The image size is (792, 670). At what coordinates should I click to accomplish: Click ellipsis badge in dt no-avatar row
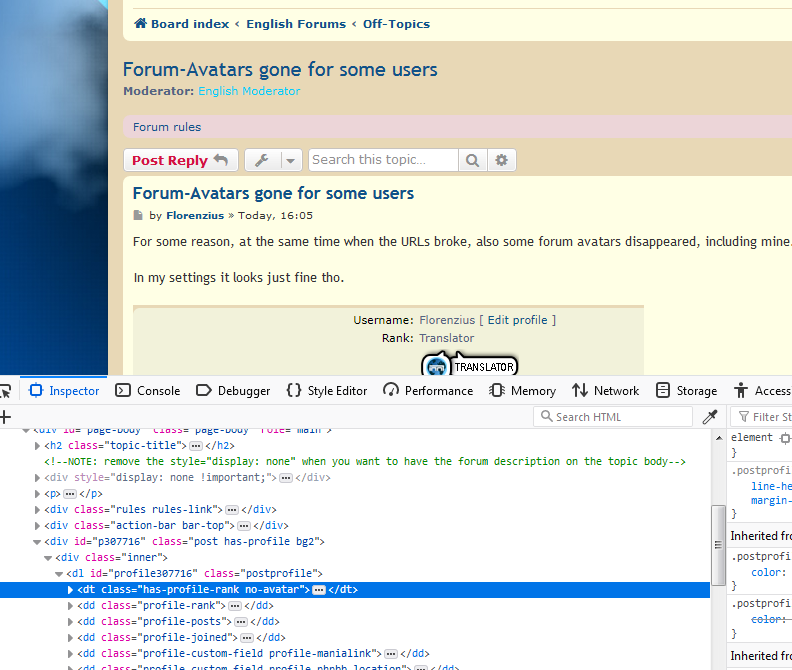coord(319,590)
